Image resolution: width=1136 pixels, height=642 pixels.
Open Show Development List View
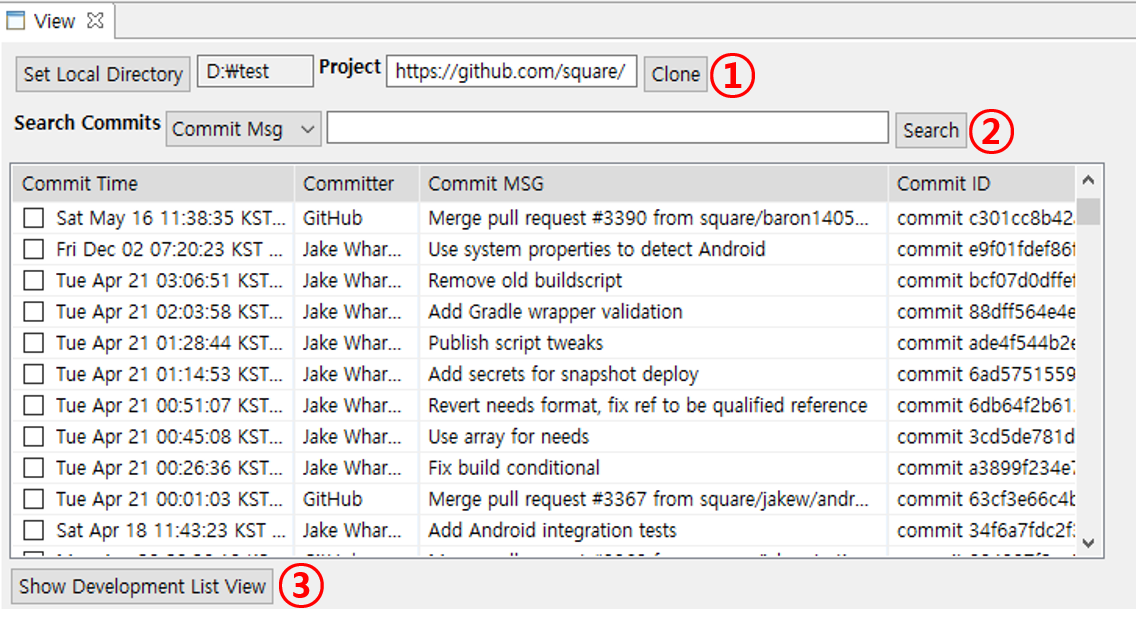142,586
